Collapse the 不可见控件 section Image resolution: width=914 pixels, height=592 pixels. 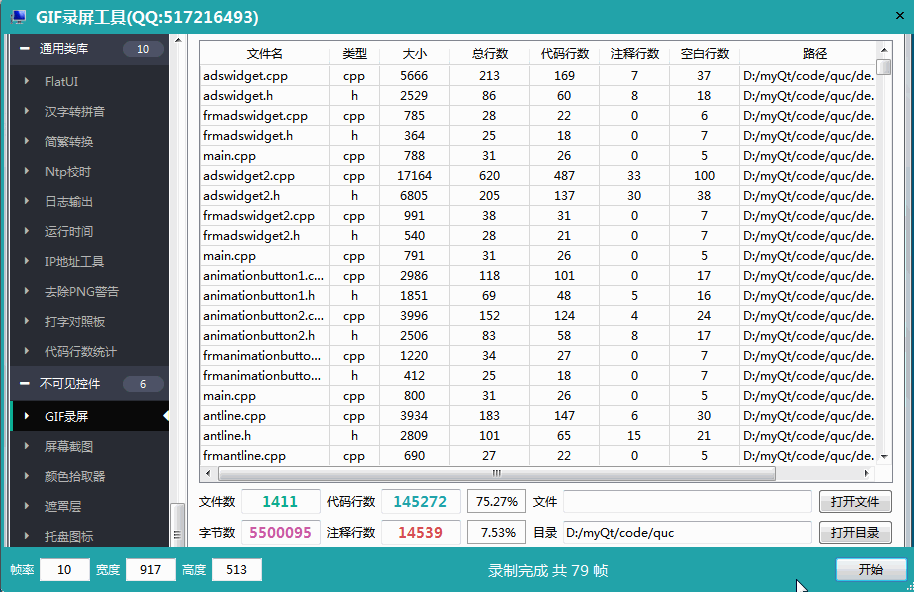coord(25,384)
